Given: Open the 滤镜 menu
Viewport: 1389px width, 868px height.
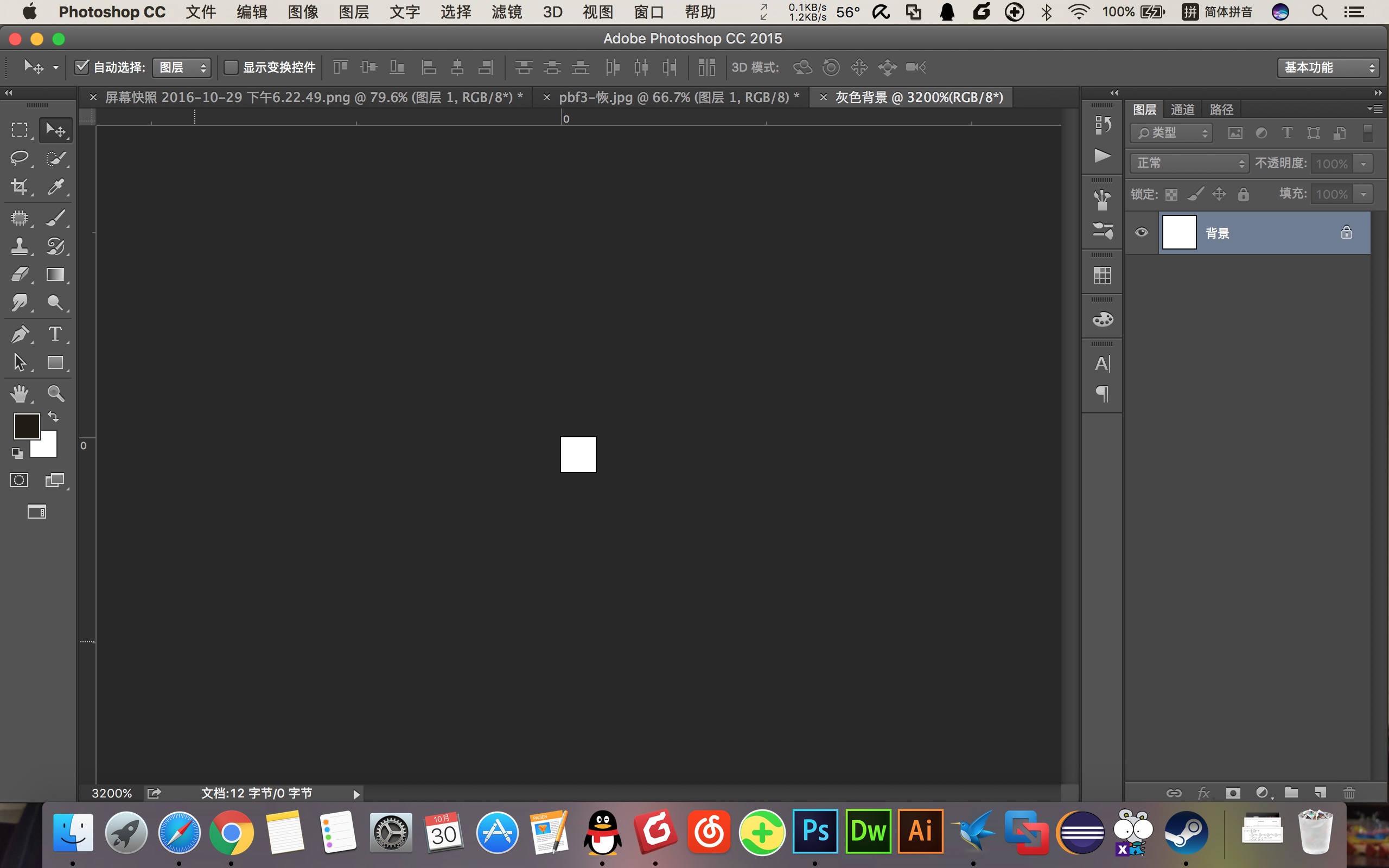Looking at the screenshot, I should (x=507, y=11).
